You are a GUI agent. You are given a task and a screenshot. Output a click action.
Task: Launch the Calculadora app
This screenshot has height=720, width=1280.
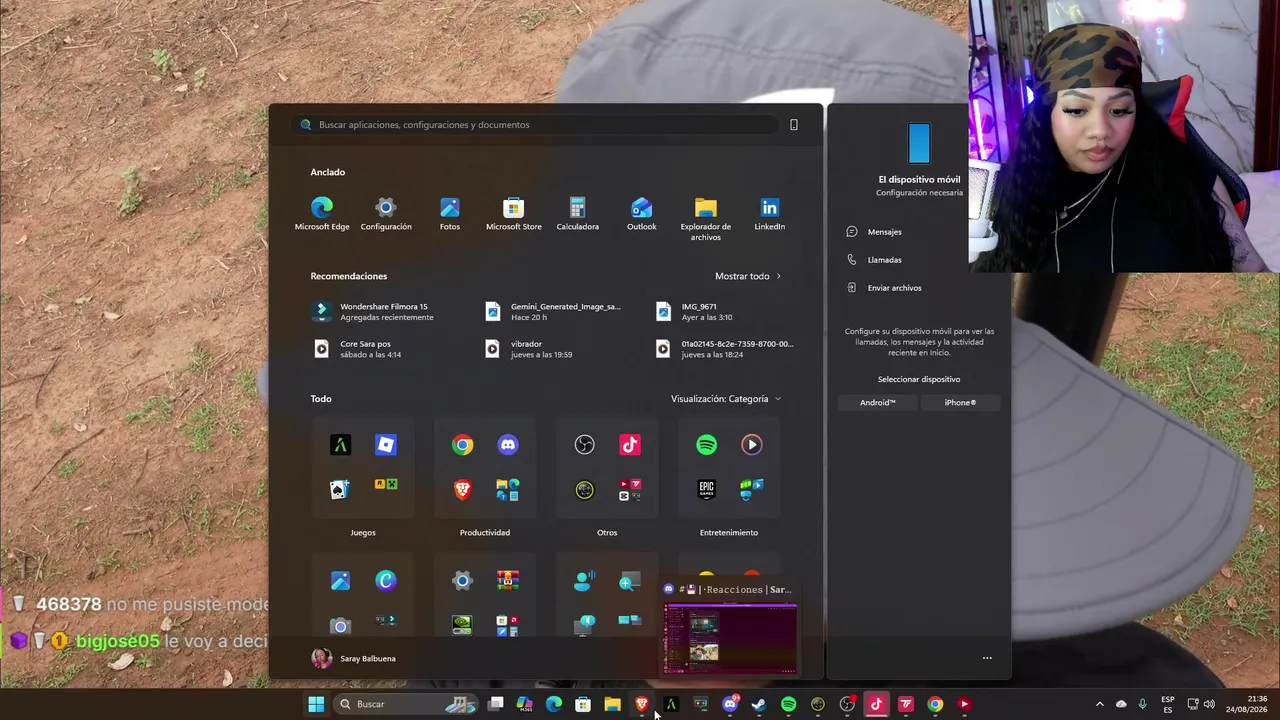(578, 214)
